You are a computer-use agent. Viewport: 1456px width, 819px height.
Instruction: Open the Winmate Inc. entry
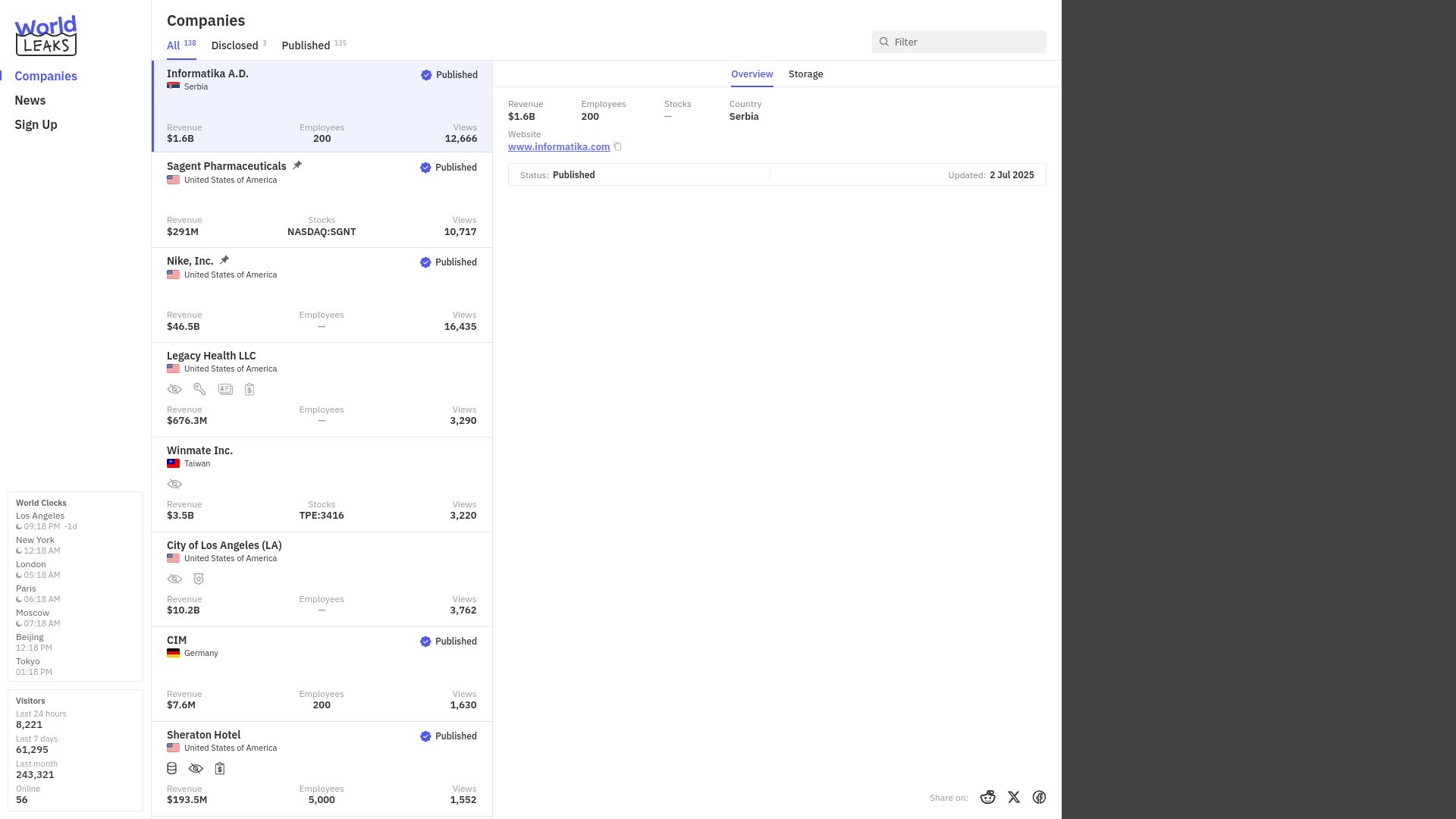322,485
